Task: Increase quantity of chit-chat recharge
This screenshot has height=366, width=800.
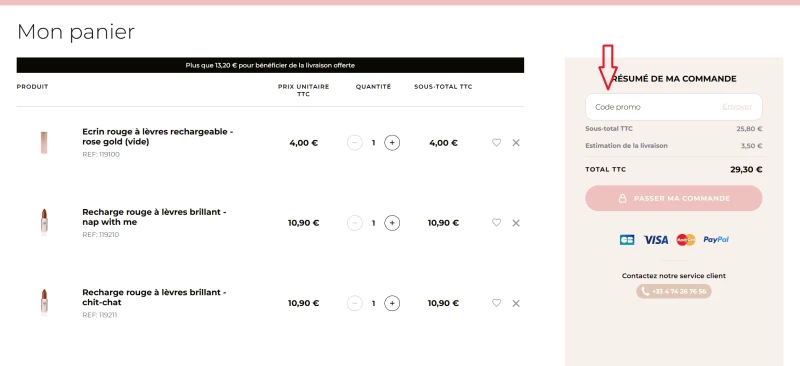Action: pos(392,303)
